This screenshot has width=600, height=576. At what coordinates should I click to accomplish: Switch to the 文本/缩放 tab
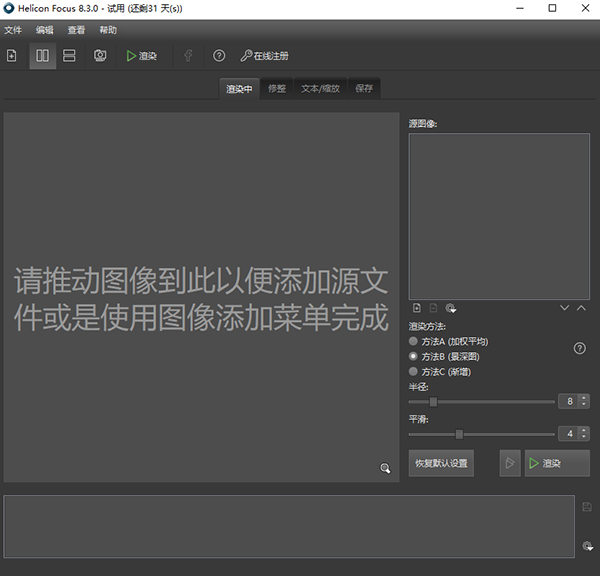pyautogui.click(x=321, y=89)
